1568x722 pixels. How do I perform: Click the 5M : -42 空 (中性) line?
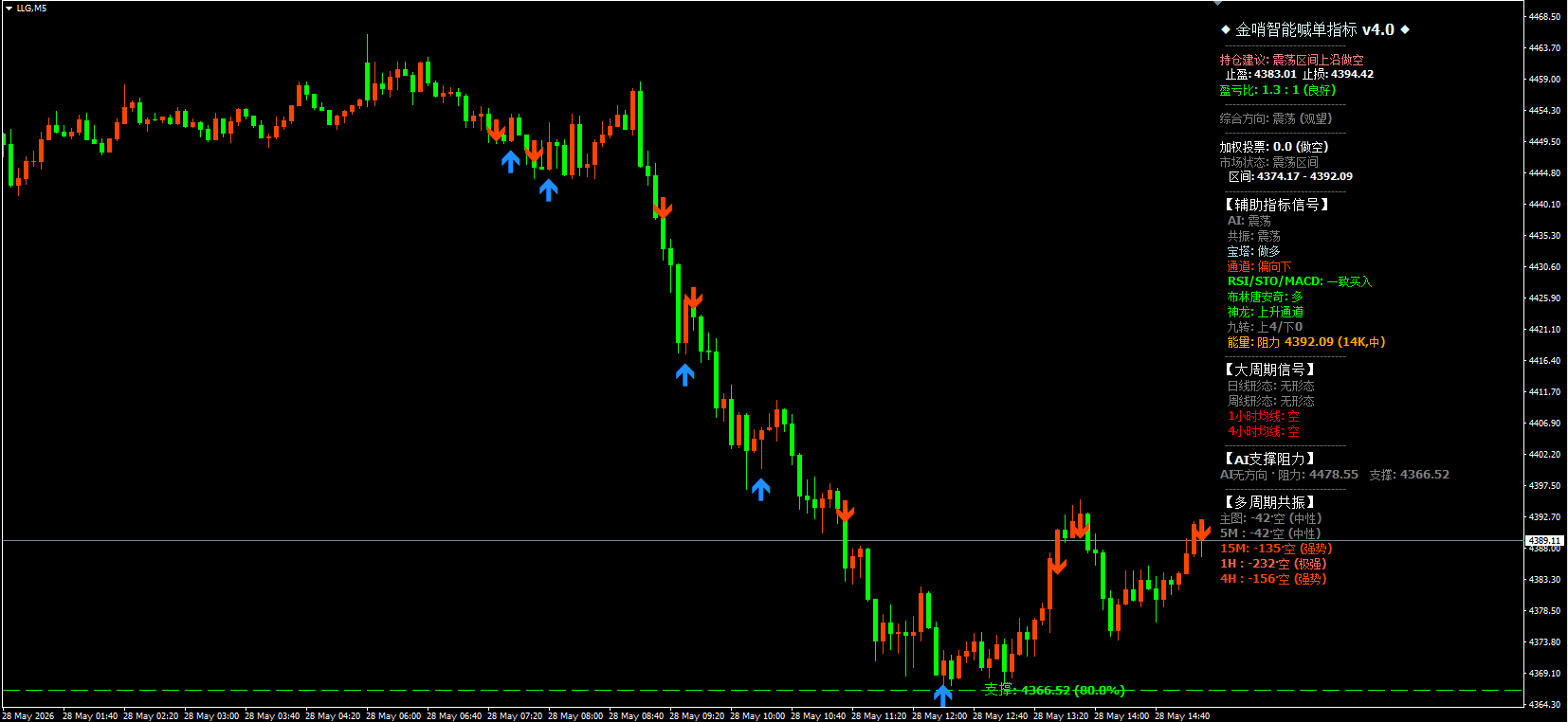pyautogui.click(x=1270, y=533)
